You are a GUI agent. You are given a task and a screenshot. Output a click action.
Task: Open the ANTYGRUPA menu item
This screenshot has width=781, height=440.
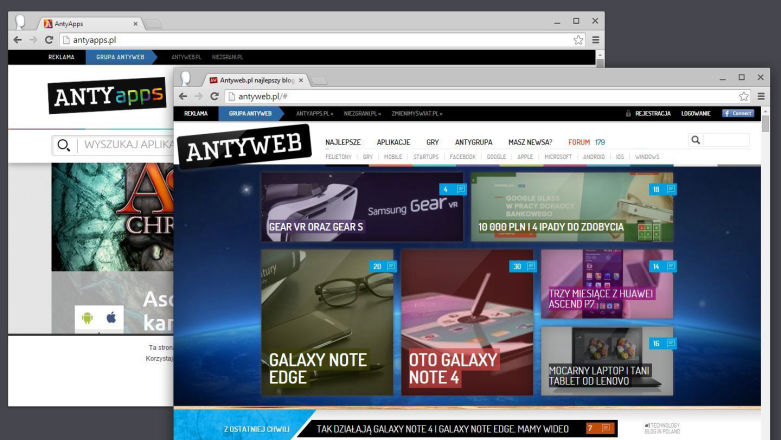[x=473, y=142]
